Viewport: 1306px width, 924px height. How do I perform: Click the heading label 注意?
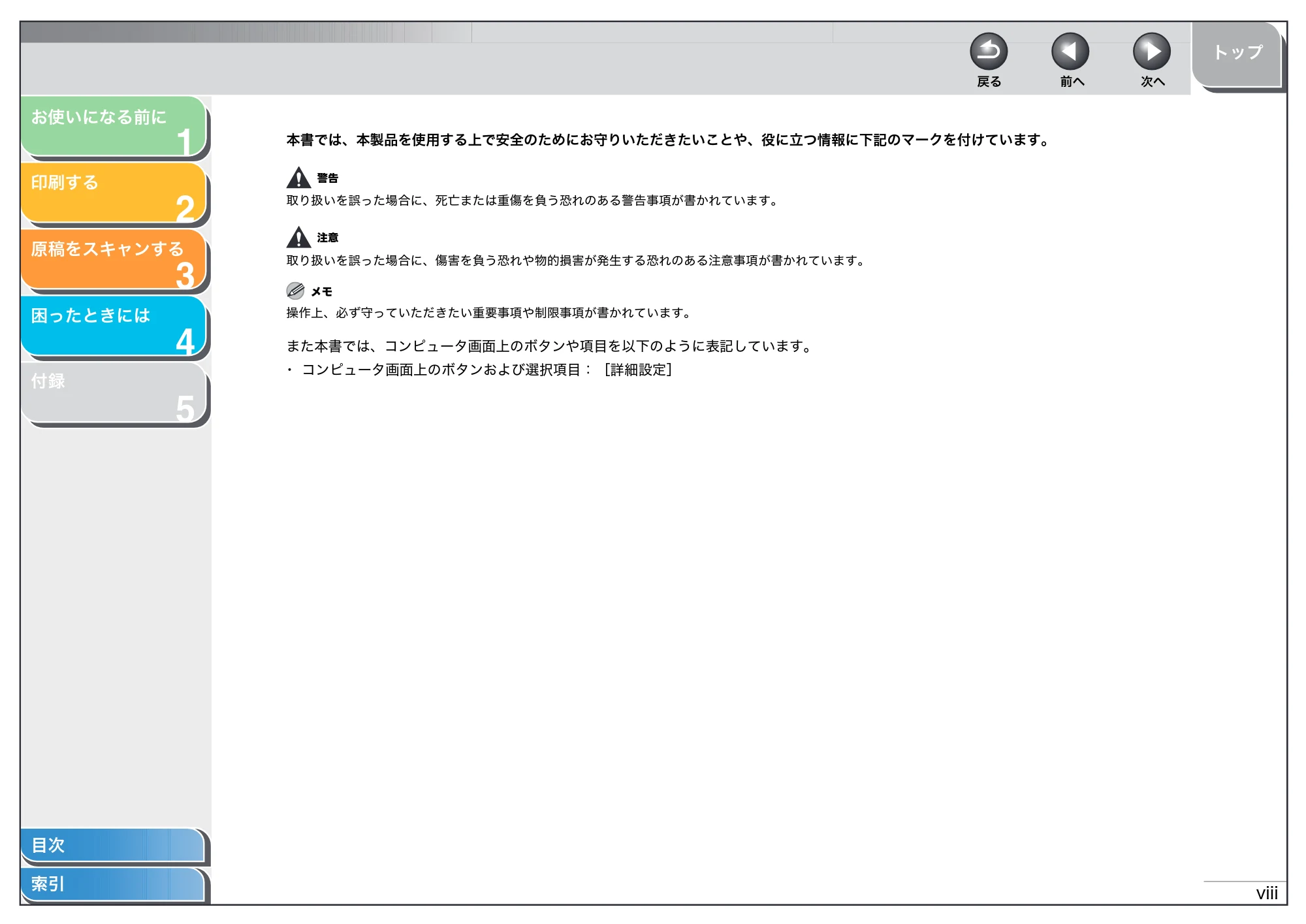click(x=328, y=238)
